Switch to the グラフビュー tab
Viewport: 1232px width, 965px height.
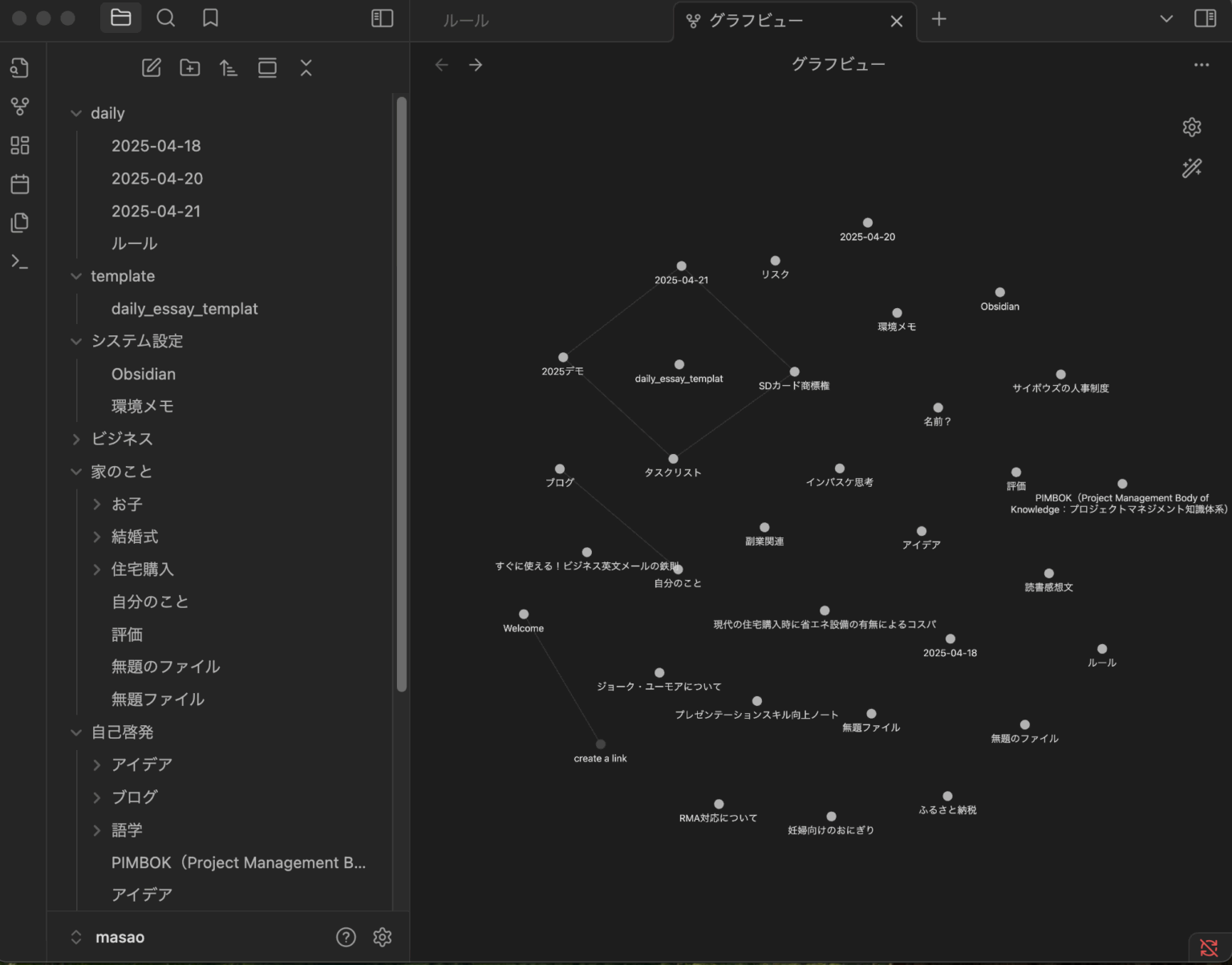[x=756, y=21]
